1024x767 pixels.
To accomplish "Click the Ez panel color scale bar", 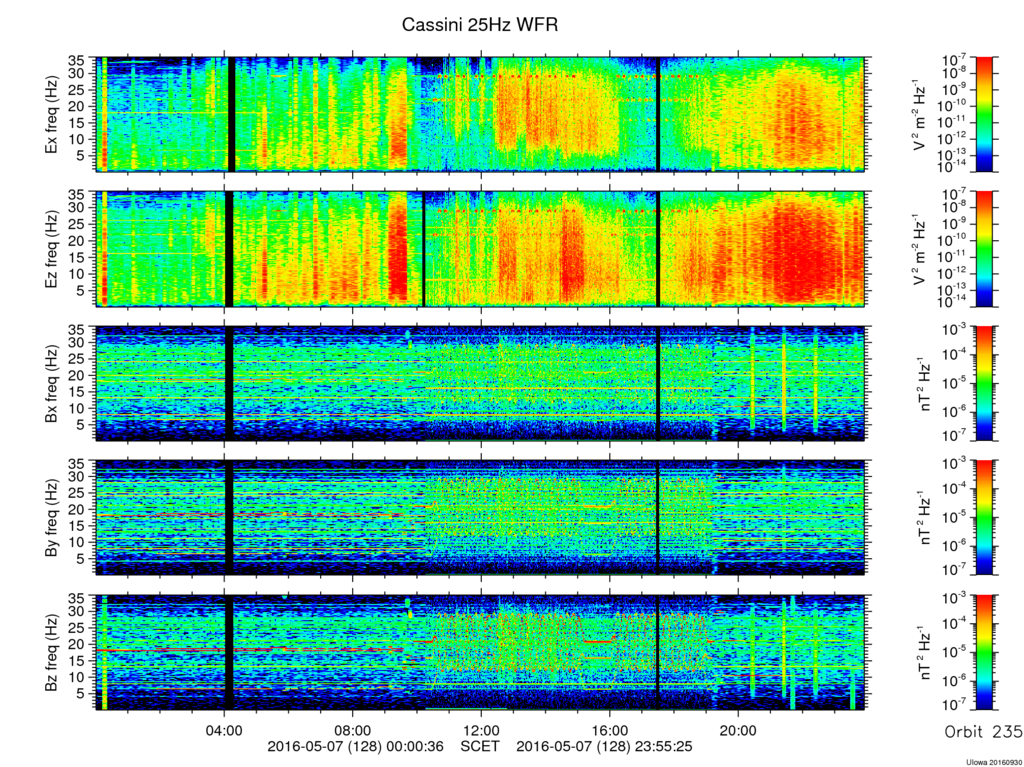I will (984, 249).
